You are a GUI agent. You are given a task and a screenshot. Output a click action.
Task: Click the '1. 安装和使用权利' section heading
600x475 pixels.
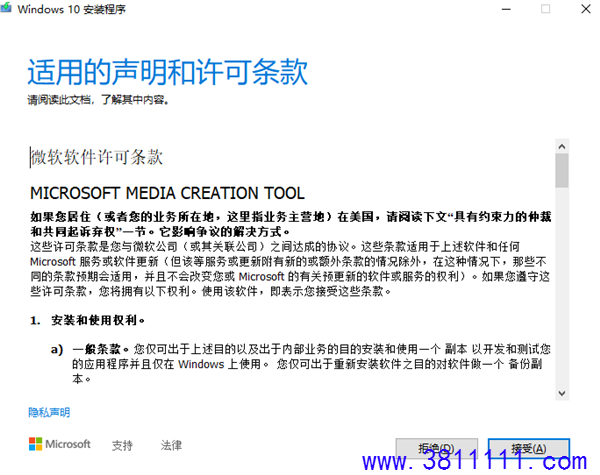[87, 320]
